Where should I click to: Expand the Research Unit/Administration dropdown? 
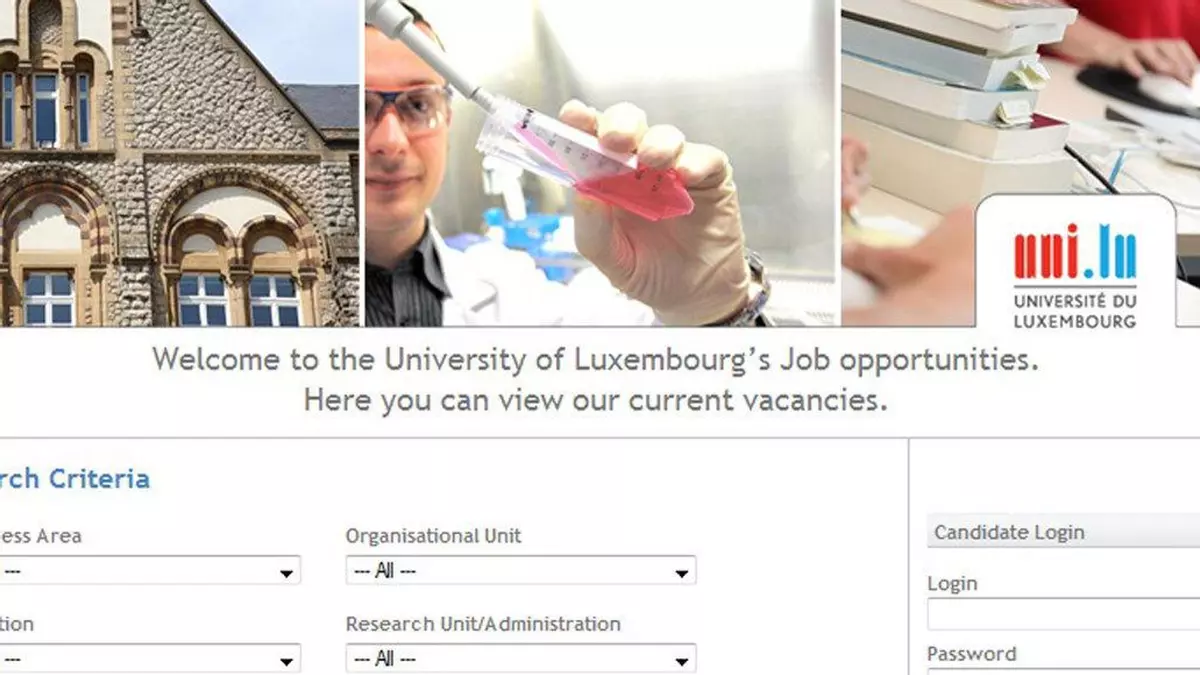520,659
